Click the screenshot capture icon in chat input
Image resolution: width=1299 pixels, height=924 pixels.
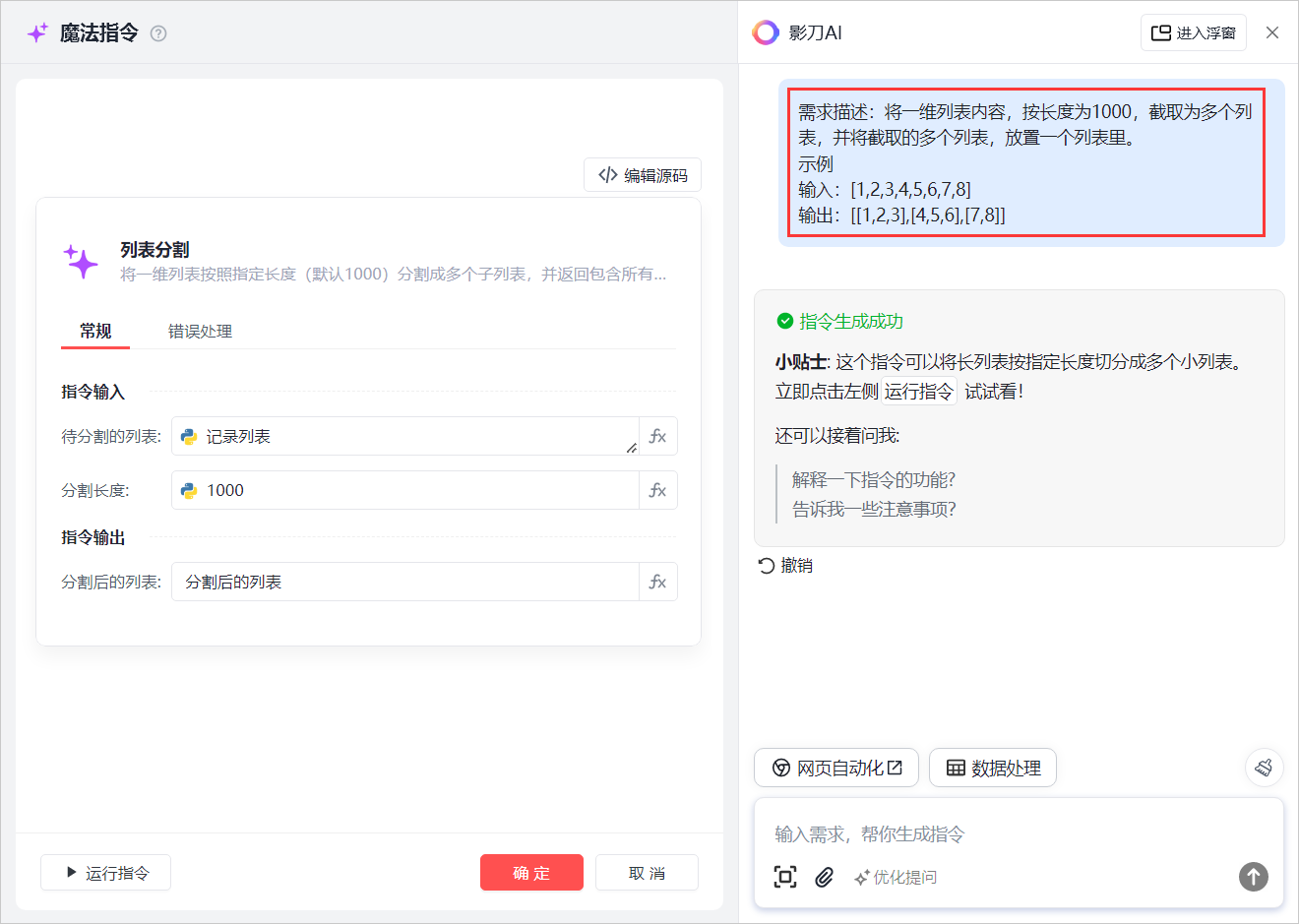point(785,877)
